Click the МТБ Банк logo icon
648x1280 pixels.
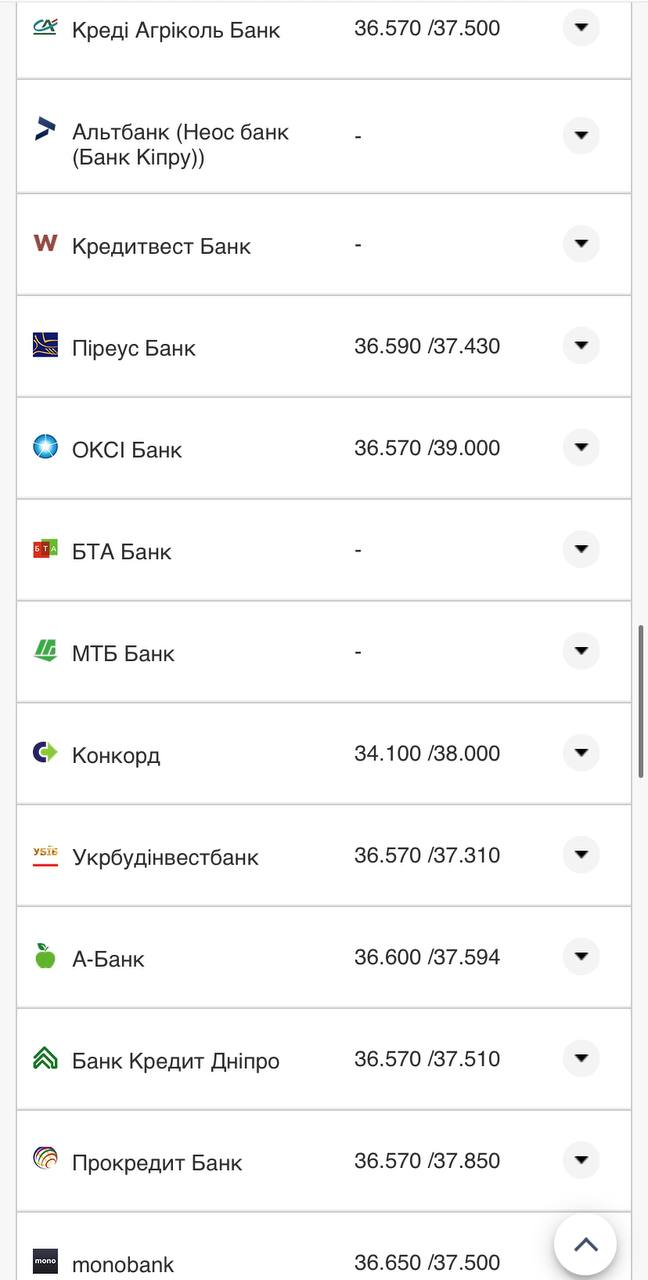[45, 651]
